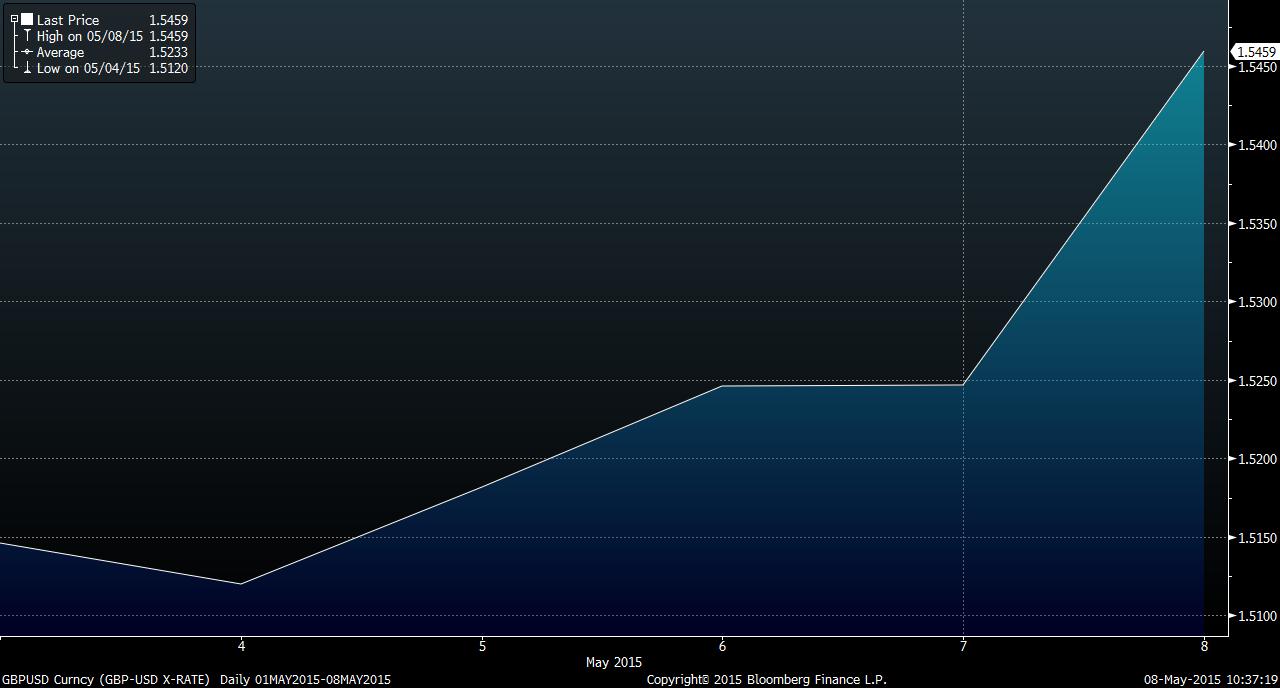Viewport: 1280px width, 688px height.
Task: Click the chart line's low point on May 4
Action: (x=241, y=583)
